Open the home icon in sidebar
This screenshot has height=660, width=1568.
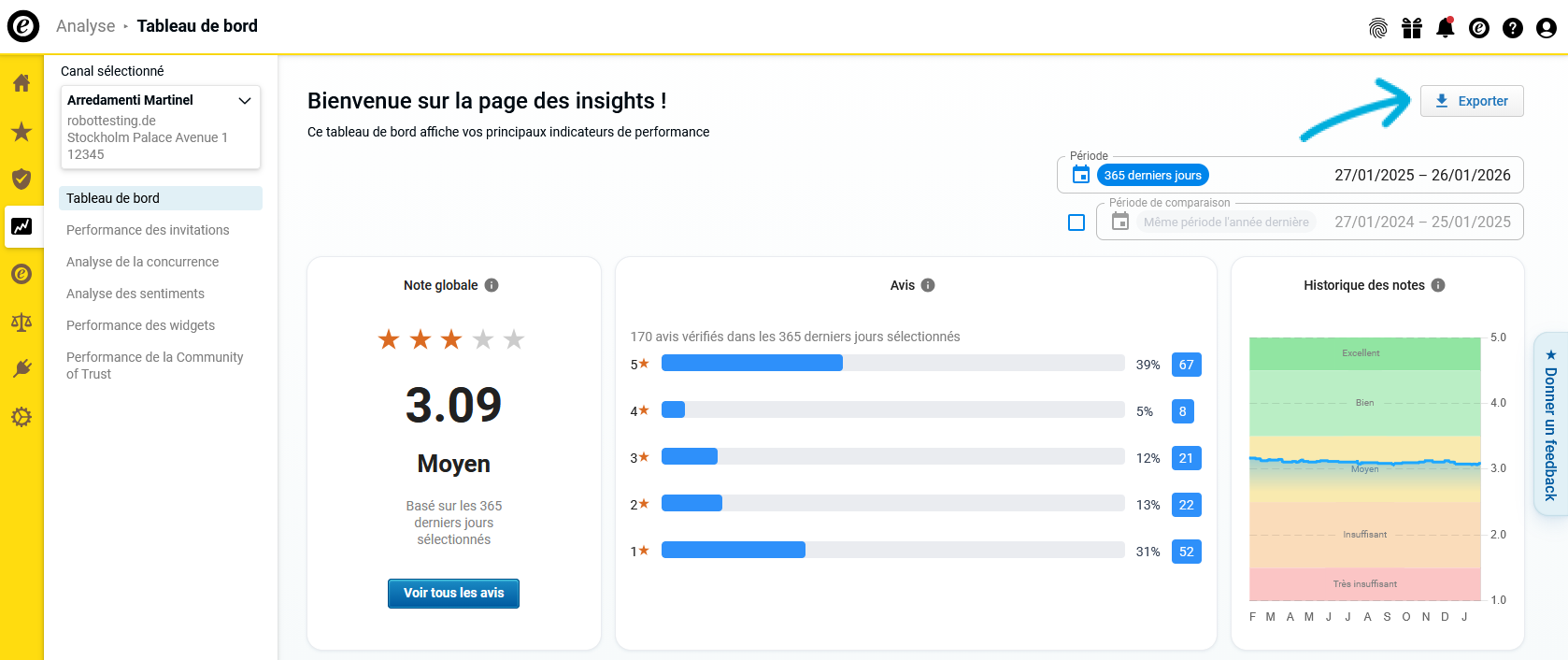21,83
